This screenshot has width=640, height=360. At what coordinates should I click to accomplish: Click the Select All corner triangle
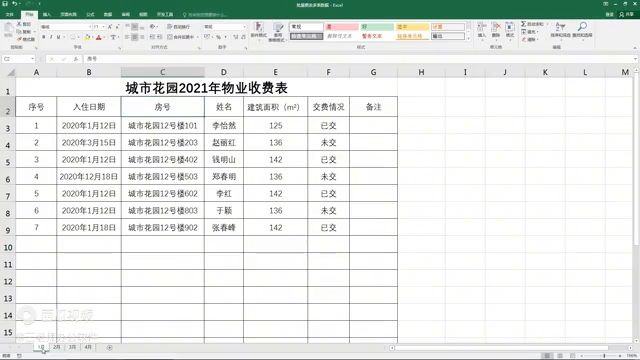[x=11, y=73]
